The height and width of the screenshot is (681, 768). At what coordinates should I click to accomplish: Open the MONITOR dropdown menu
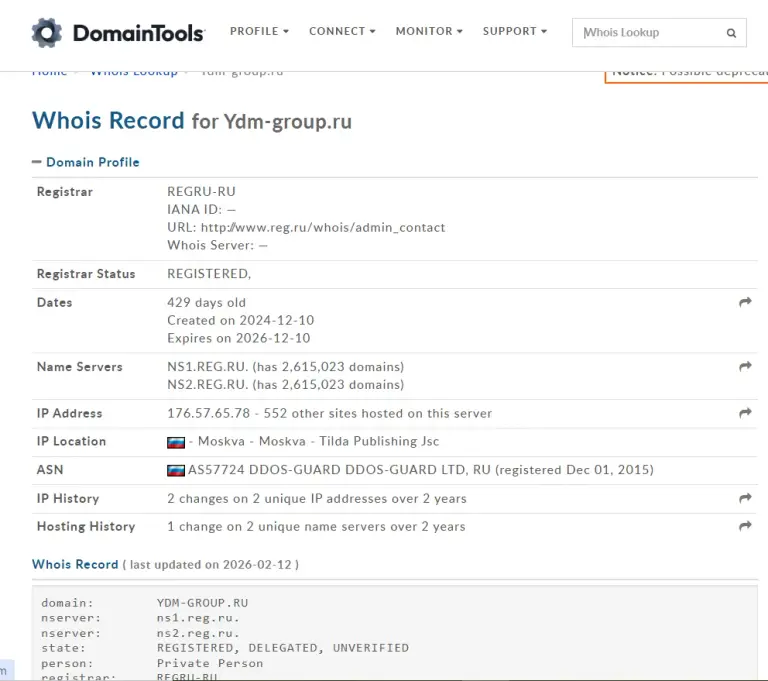tap(429, 31)
